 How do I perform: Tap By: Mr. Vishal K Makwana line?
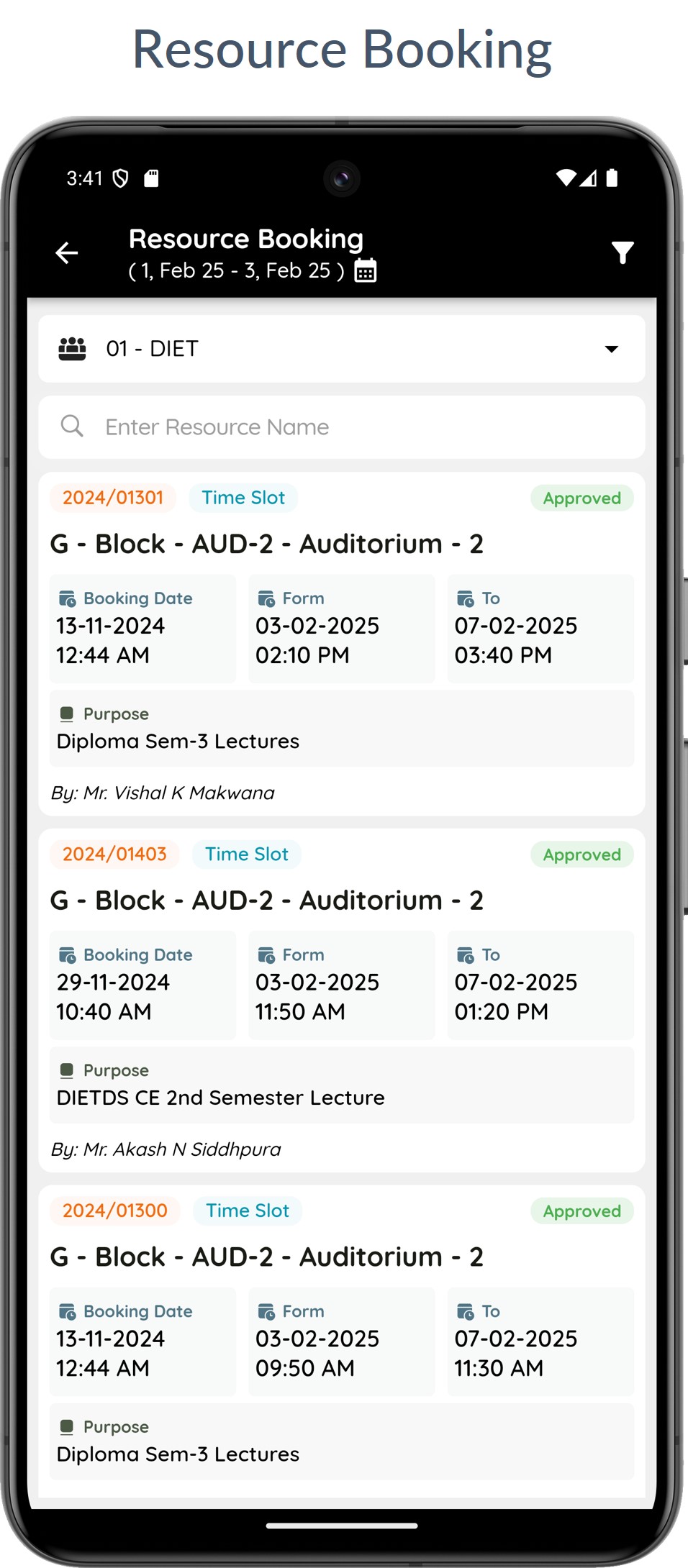[163, 793]
